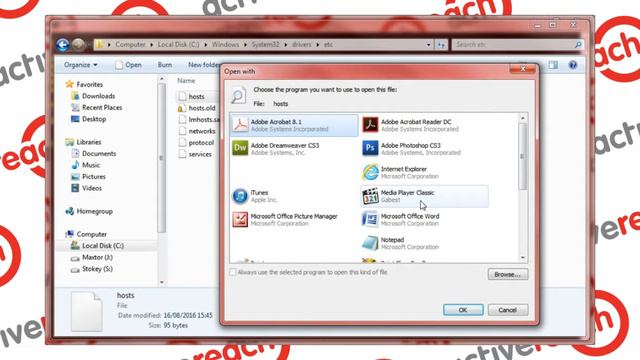
Task: Click Explorer forward arrow button
Action: tap(78, 44)
